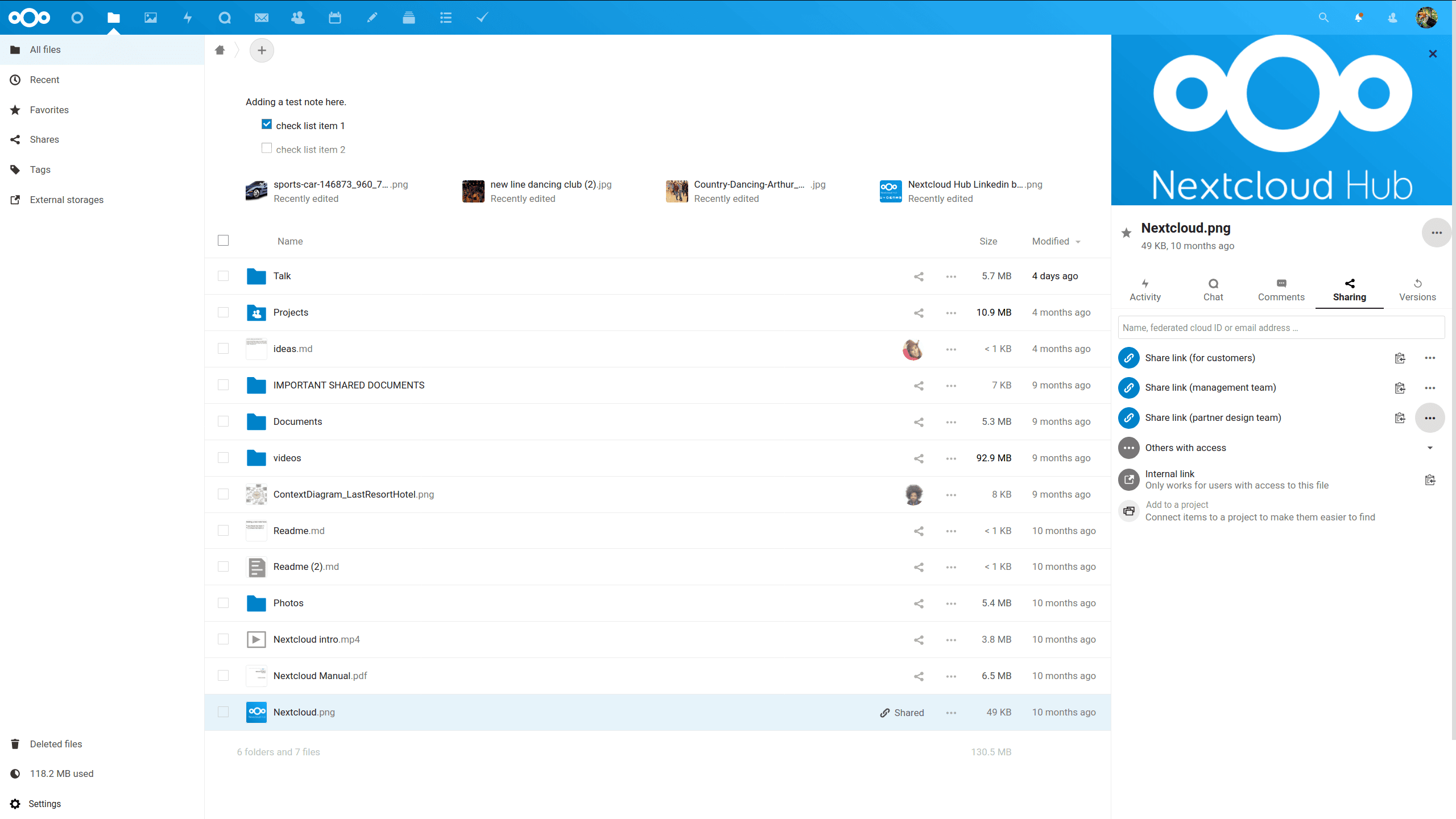Select the checkbox next to the videos folder
1456x819 pixels.
[223, 458]
